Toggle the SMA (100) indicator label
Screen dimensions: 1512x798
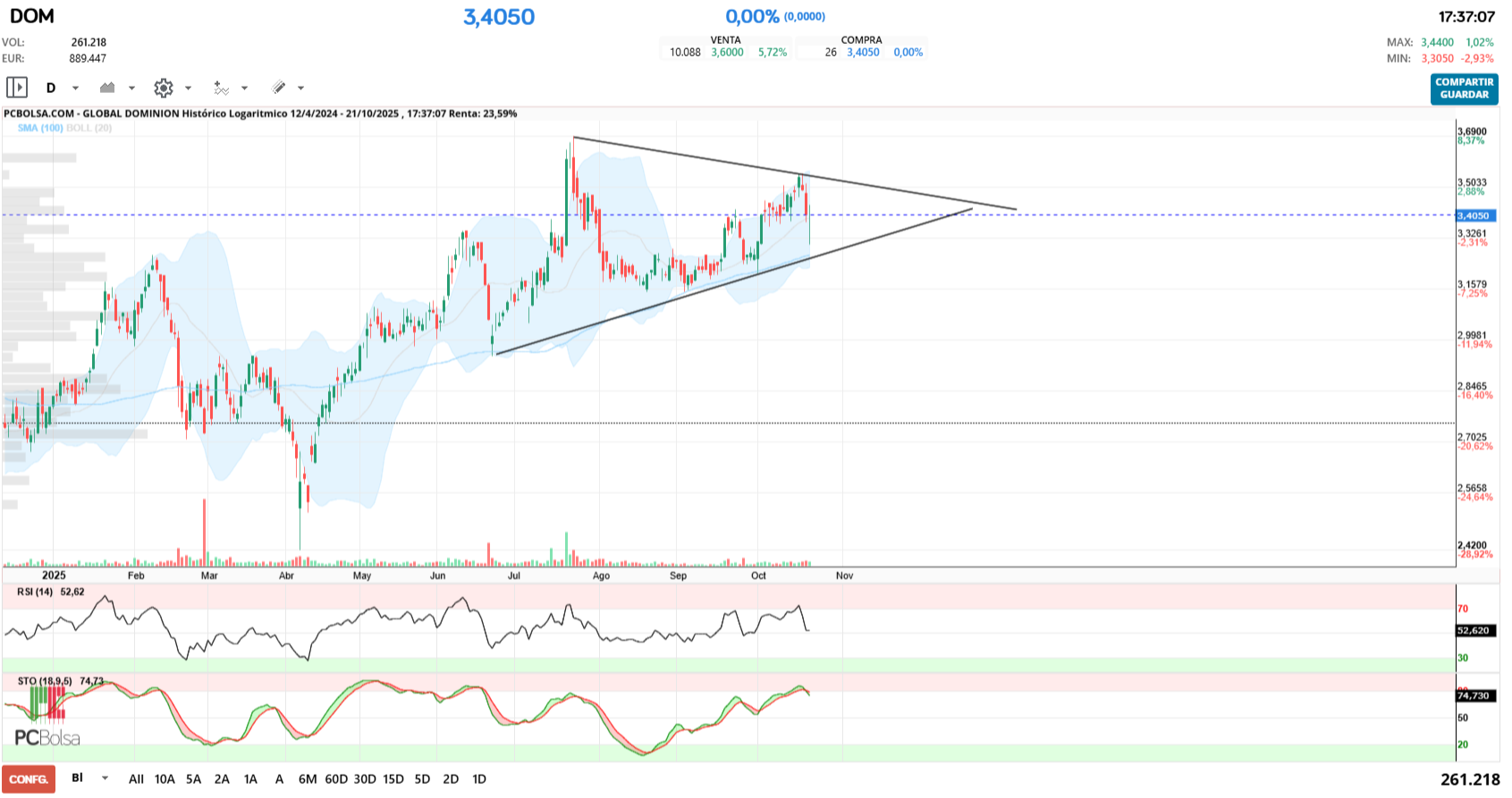[x=40, y=129]
